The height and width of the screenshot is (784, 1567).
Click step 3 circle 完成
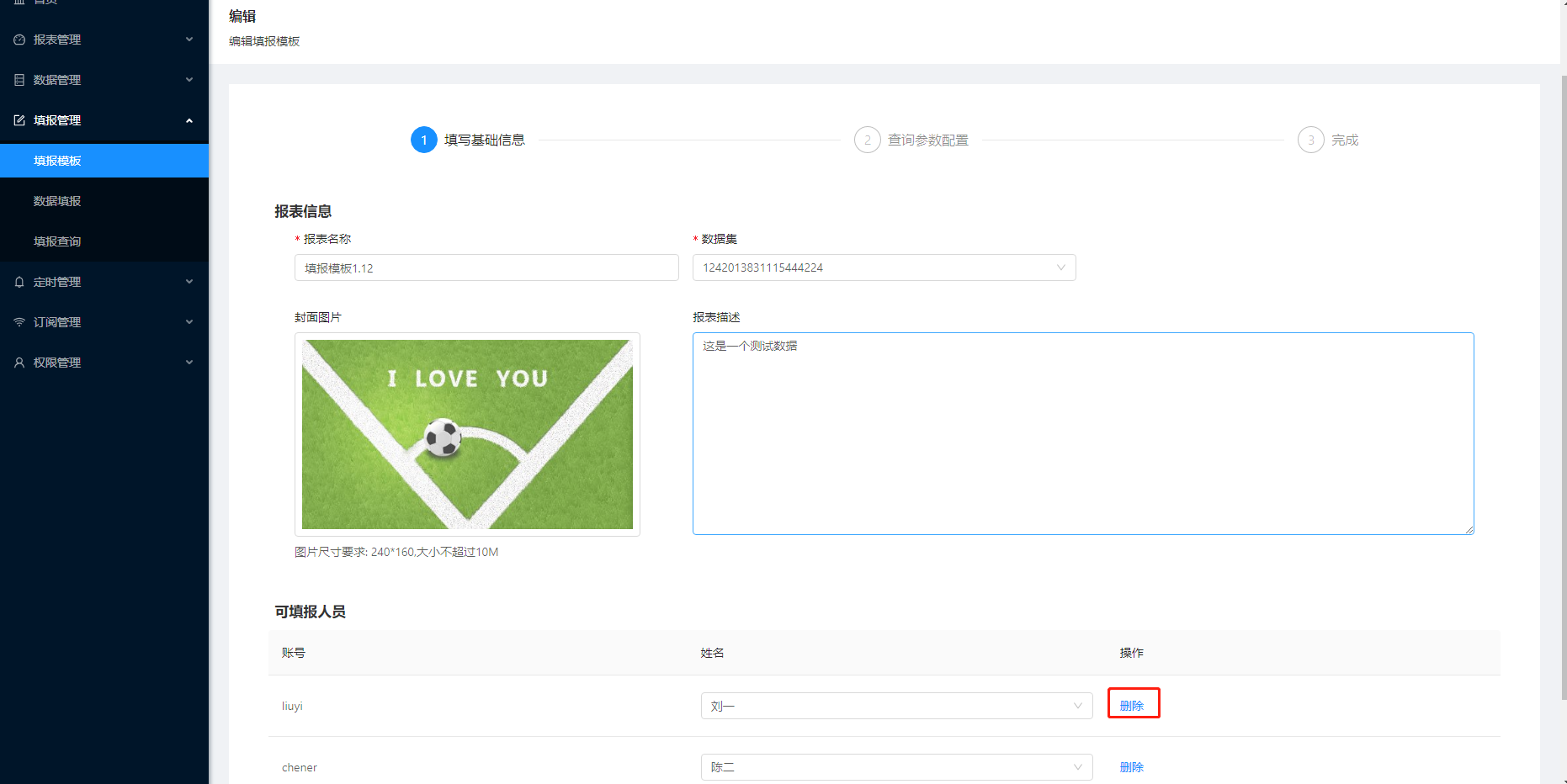coord(1311,140)
